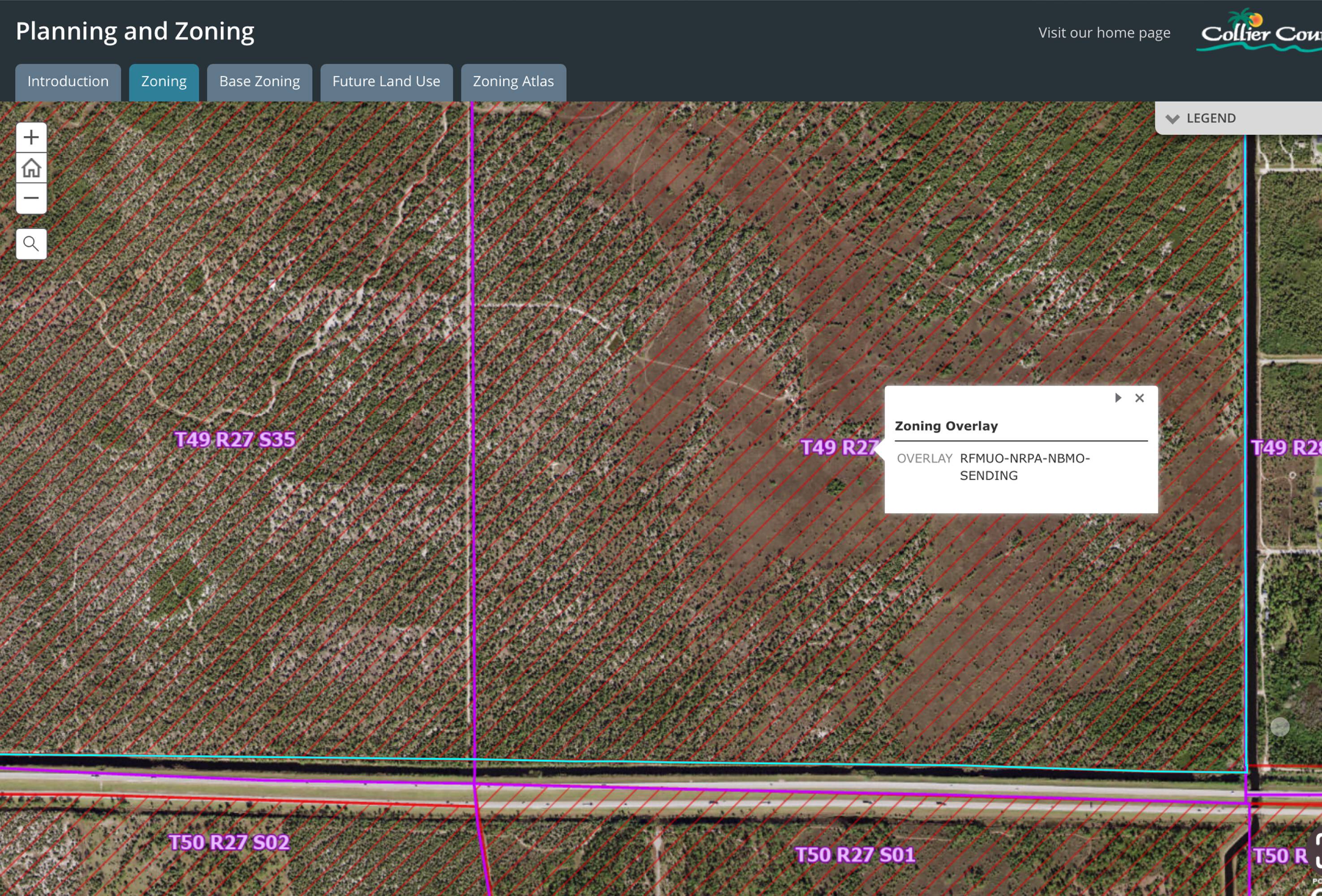This screenshot has width=1322, height=896.
Task: Click the Visit our home page link
Action: [1104, 33]
